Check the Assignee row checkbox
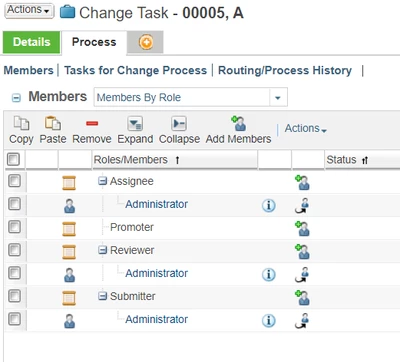400x362 pixels. click(x=14, y=181)
